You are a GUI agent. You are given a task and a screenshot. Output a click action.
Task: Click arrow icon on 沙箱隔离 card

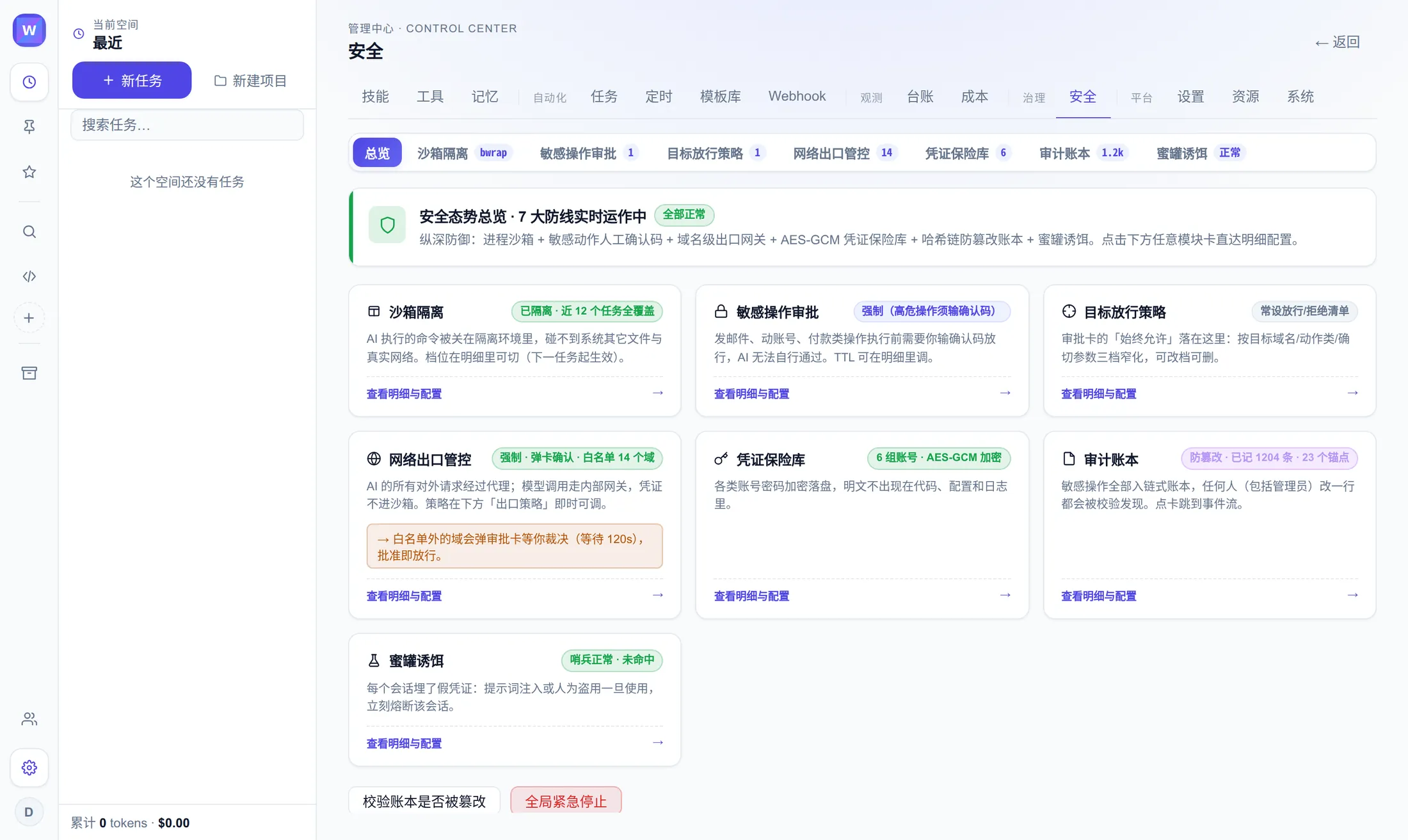point(657,393)
